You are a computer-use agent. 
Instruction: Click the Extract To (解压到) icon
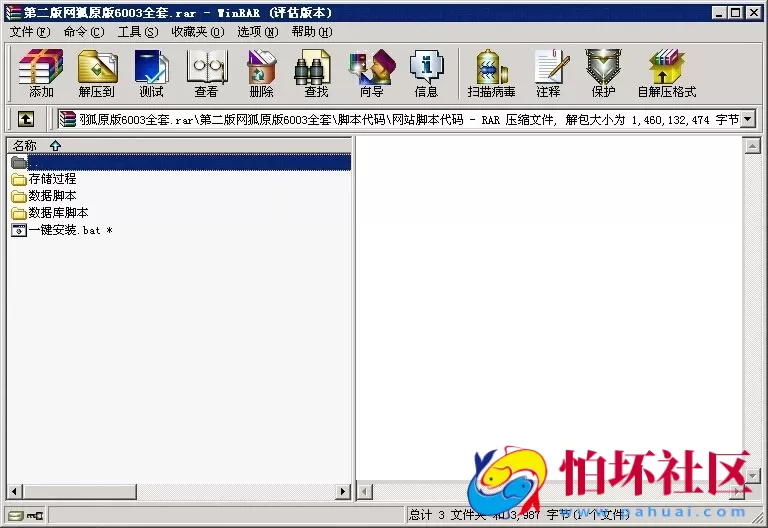click(x=97, y=72)
